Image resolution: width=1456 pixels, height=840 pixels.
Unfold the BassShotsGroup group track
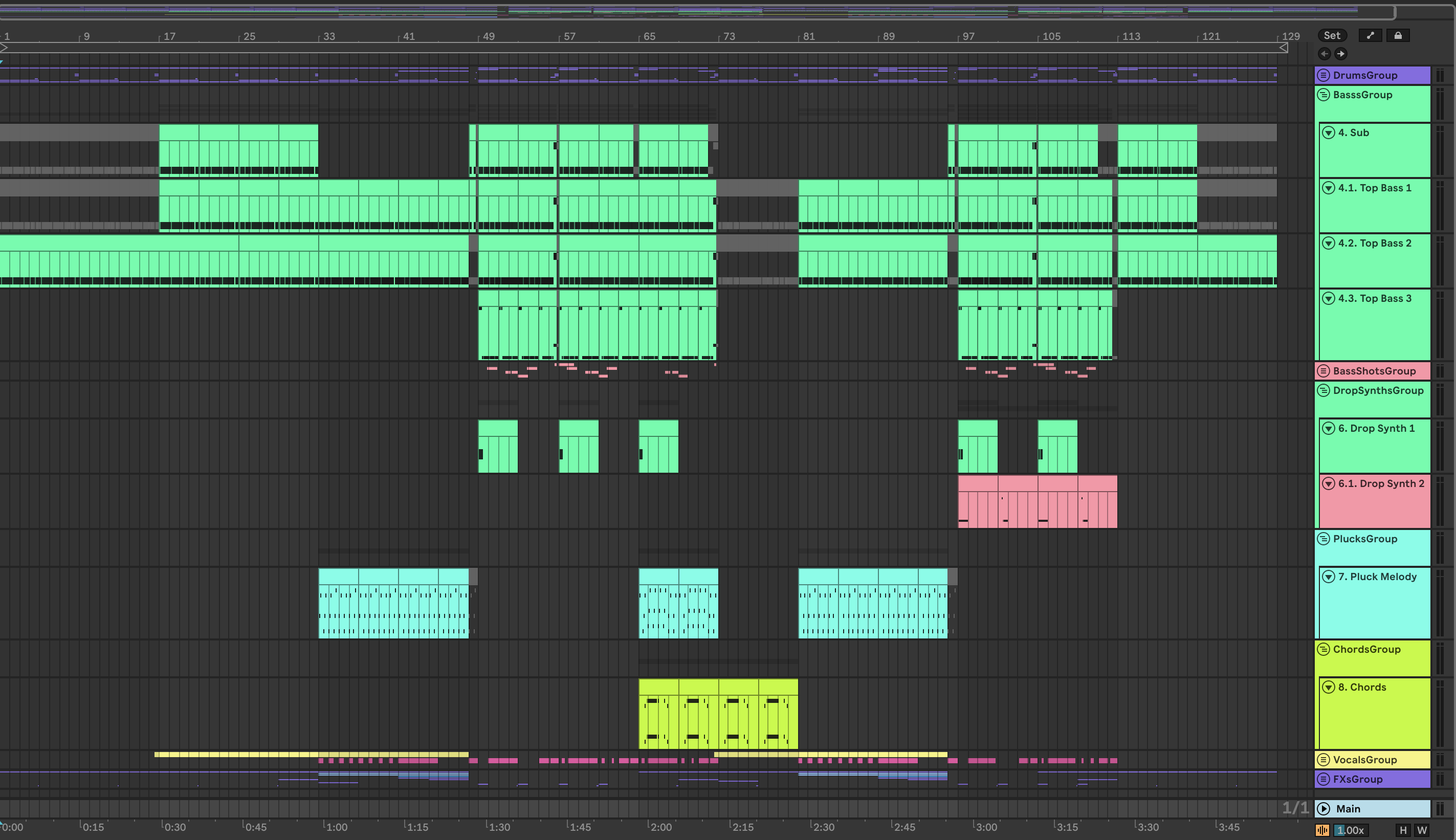[1324, 371]
